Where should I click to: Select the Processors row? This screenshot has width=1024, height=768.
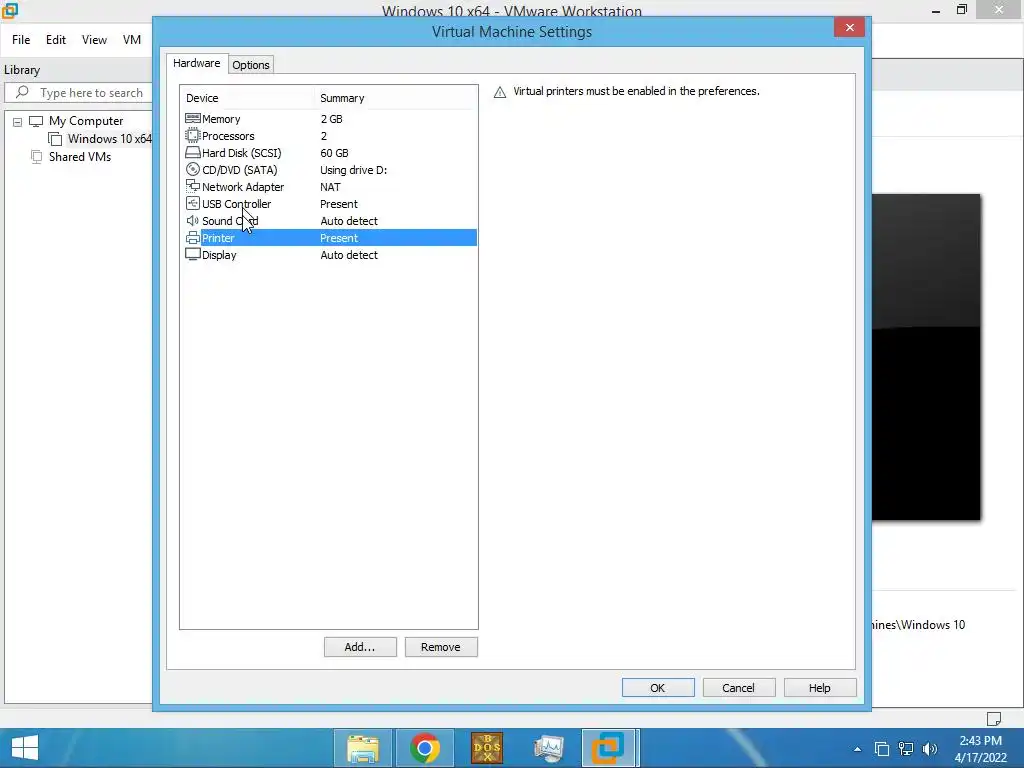pos(330,136)
